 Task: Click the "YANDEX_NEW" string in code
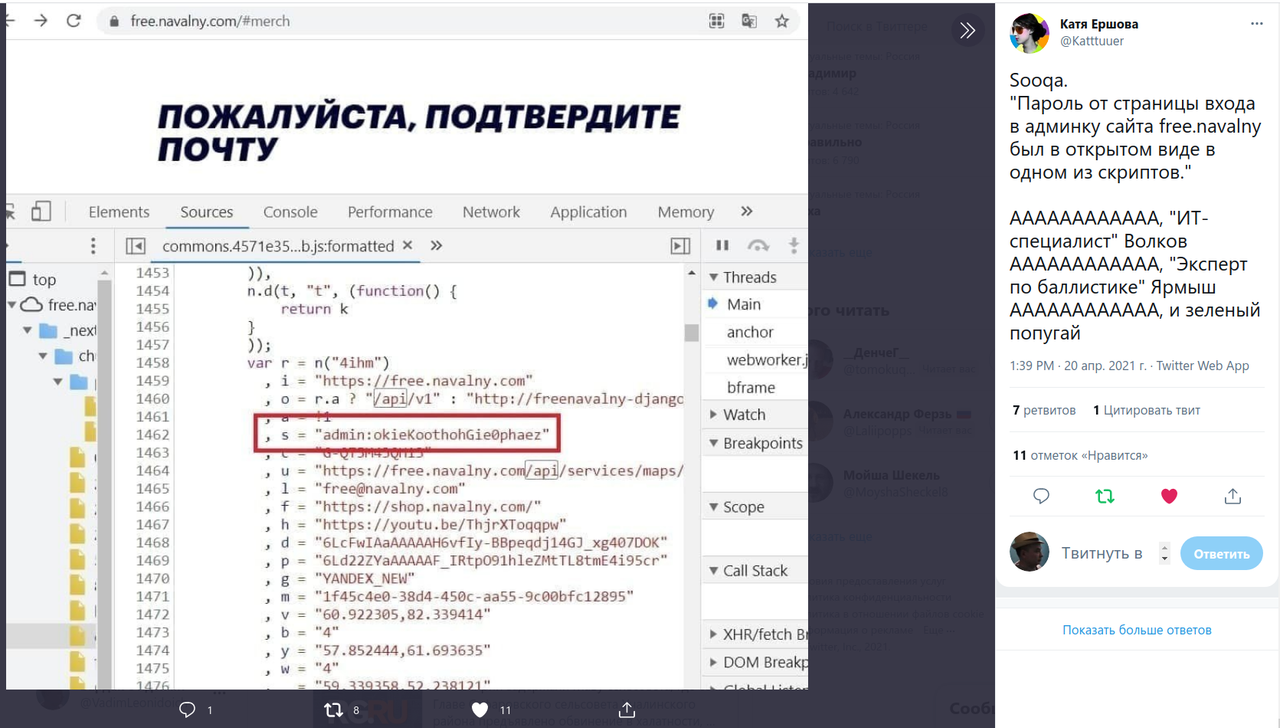[x=367, y=579]
